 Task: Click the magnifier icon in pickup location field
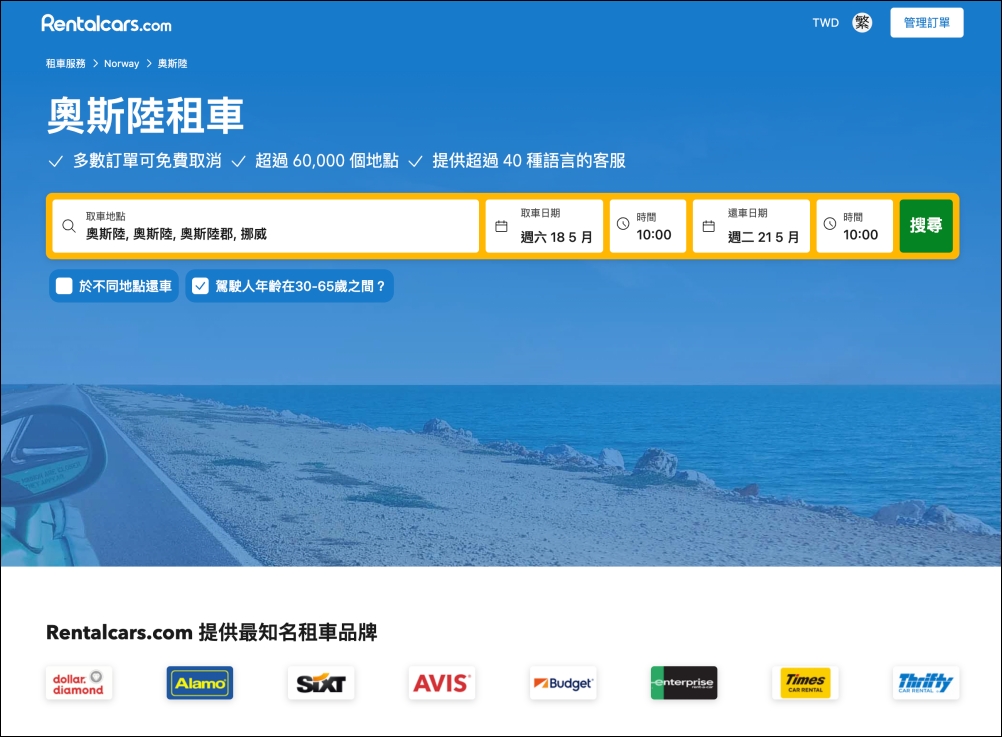pyautogui.click(x=69, y=226)
